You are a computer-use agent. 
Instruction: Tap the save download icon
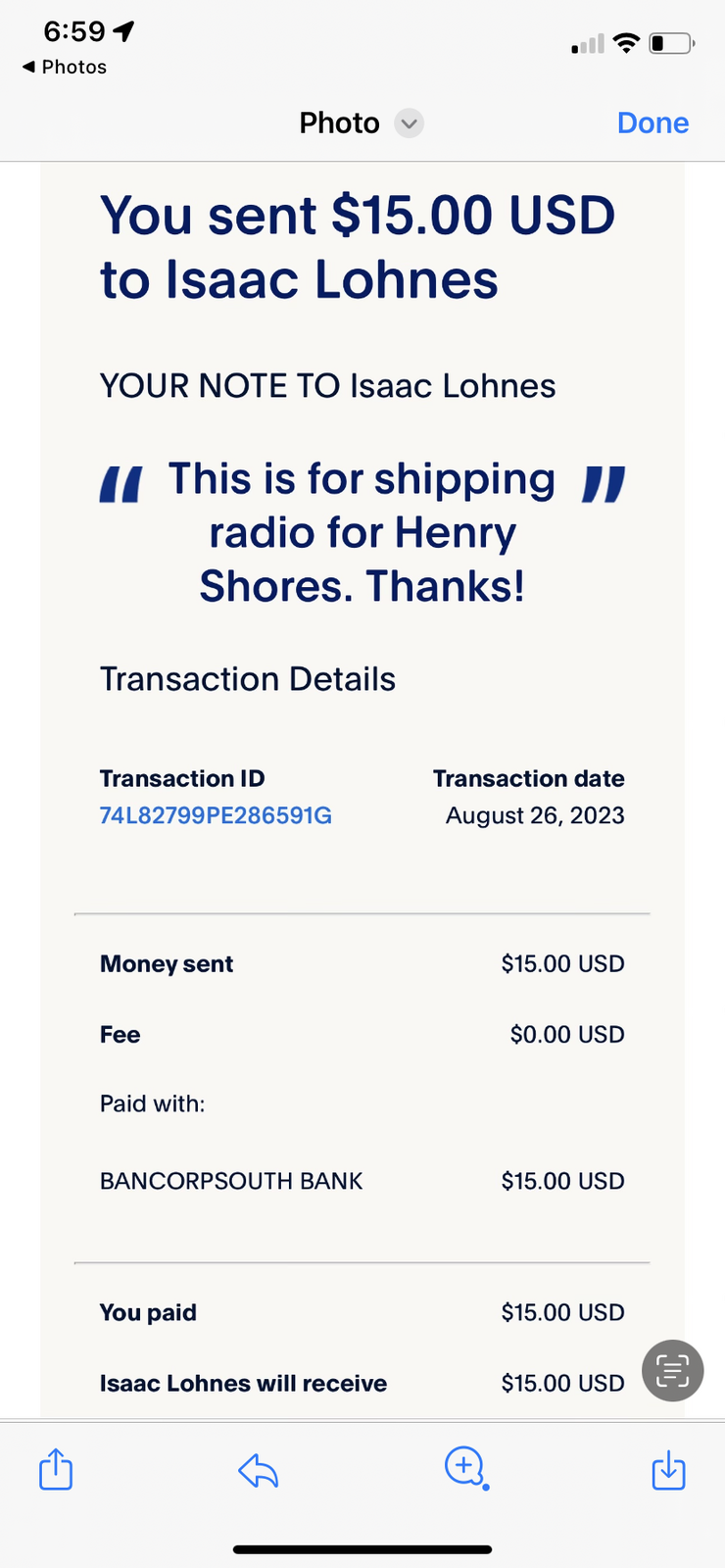point(668,1470)
